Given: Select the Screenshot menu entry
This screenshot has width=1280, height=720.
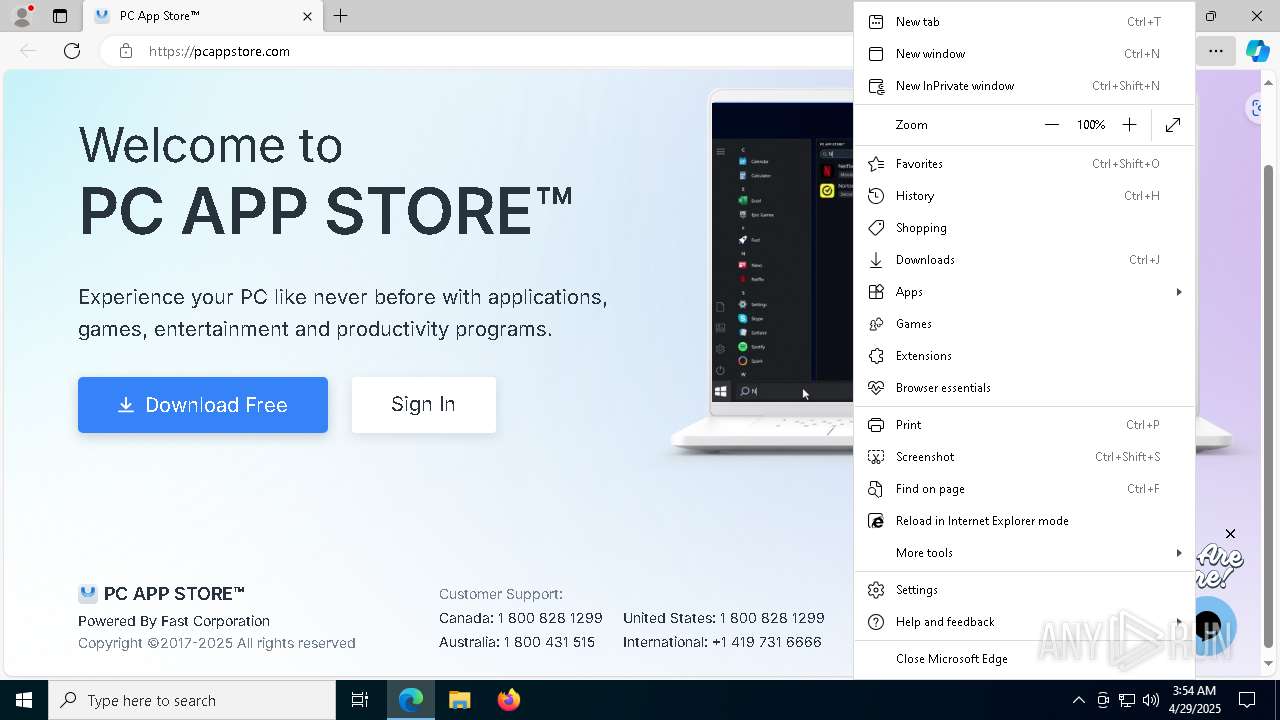Looking at the screenshot, I should coord(1024,457).
